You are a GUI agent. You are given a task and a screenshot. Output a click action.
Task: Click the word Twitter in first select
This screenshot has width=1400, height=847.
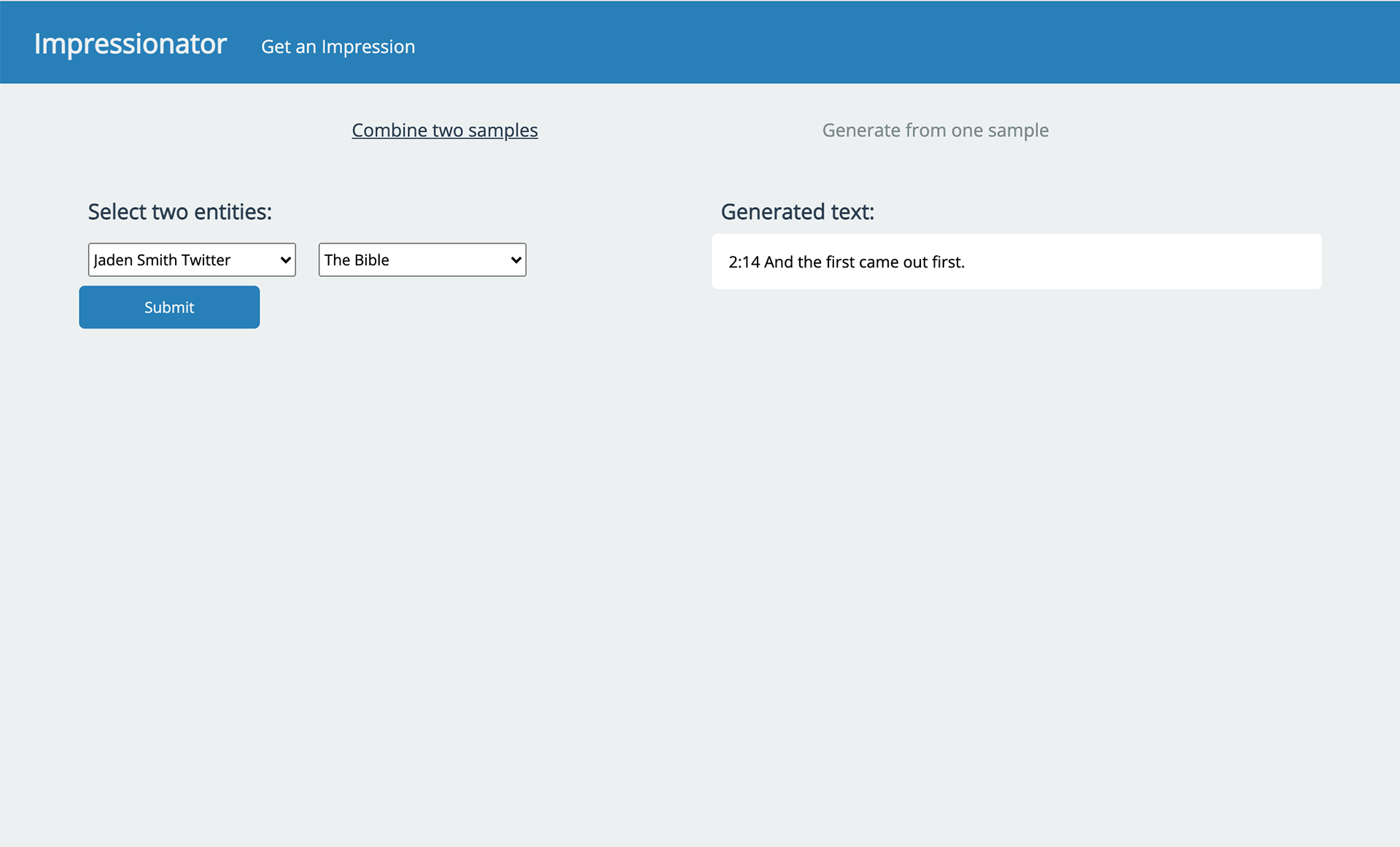(x=206, y=260)
